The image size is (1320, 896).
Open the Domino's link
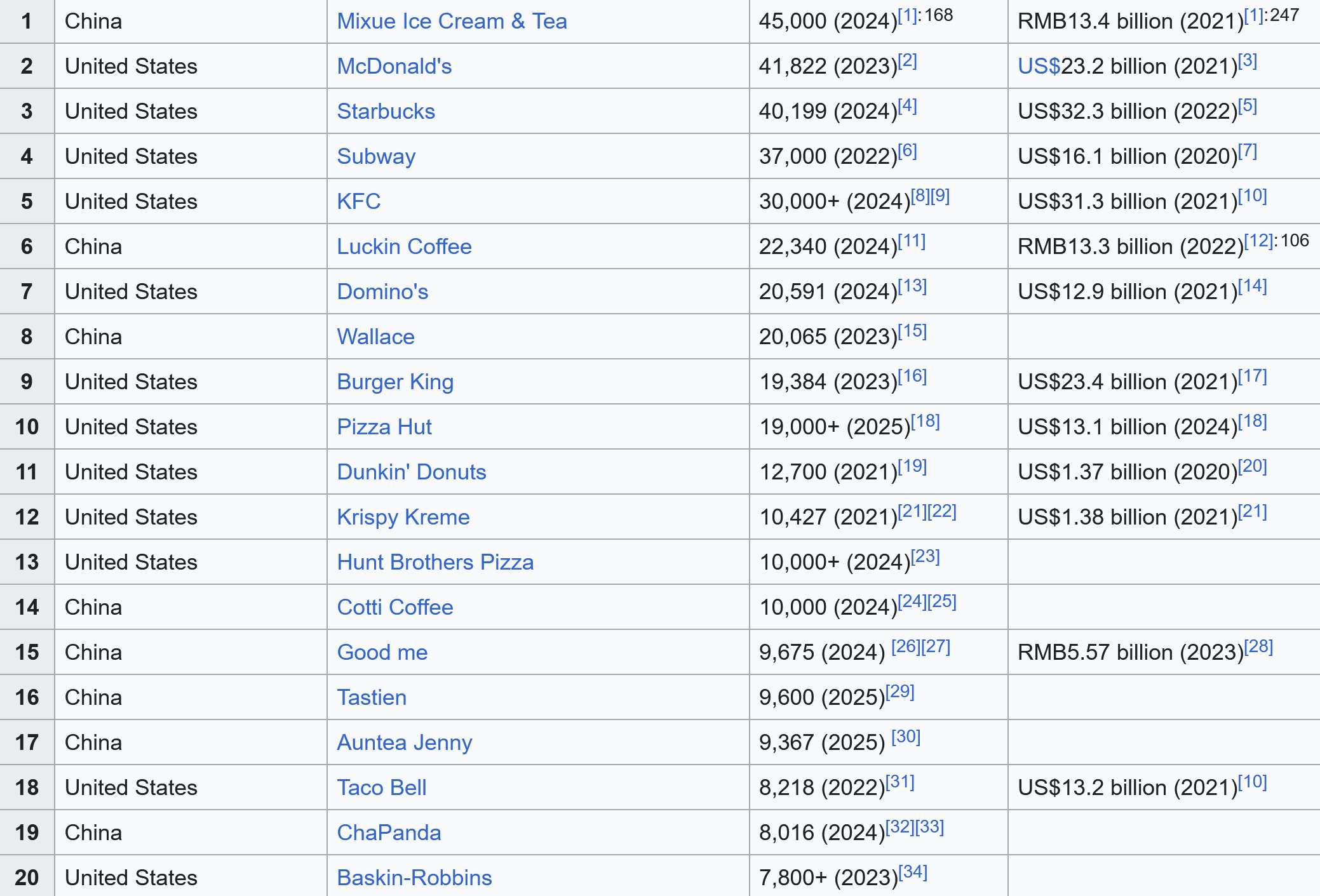pos(382,291)
